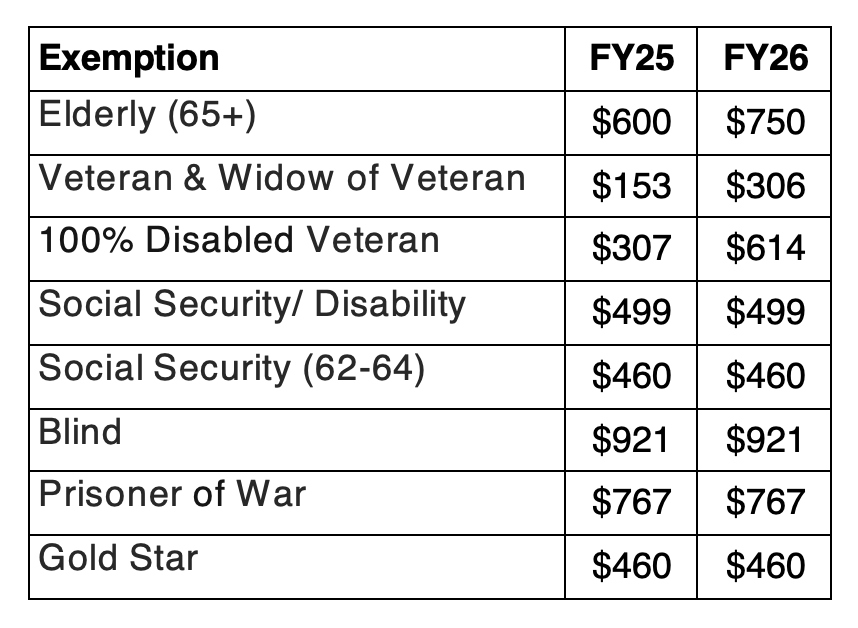Select the $306 FY26 amount
Viewport: 858px width, 628px height.
pyautogui.click(x=765, y=186)
